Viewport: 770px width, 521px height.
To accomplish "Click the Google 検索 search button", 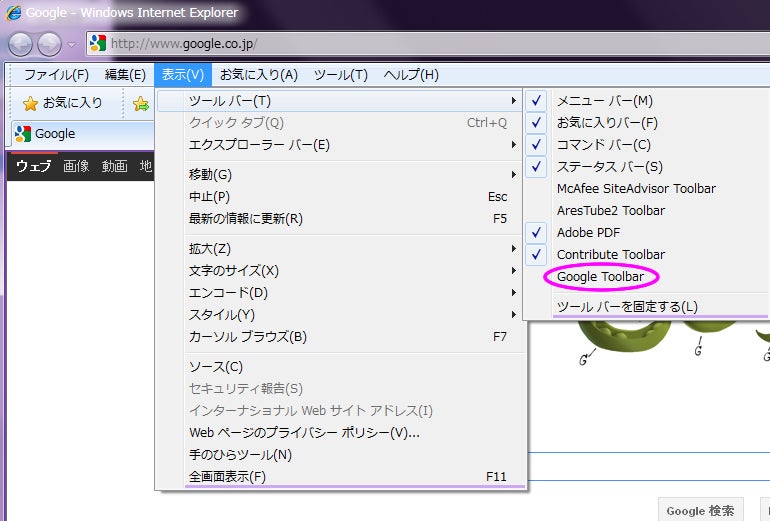I will [700, 511].
